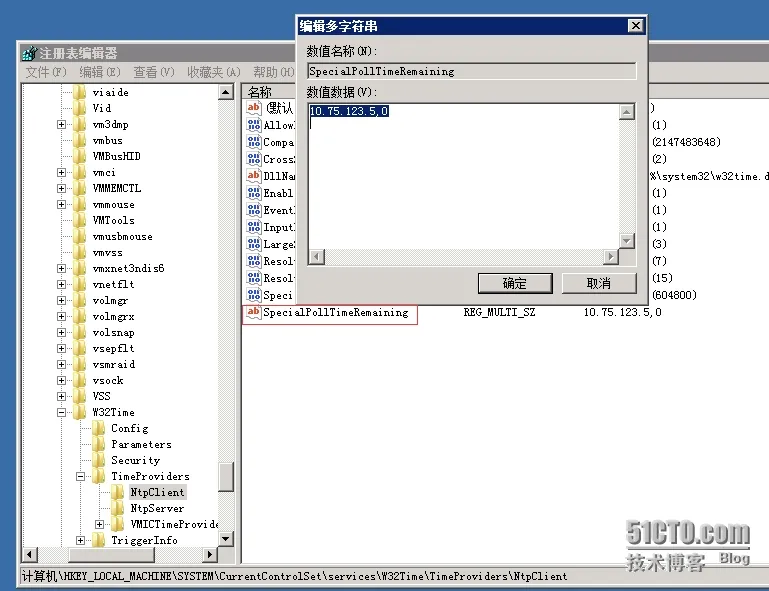The image size is (769, 591).
Task: Click the NtpServer folder icon
Action: click(118, 508)
